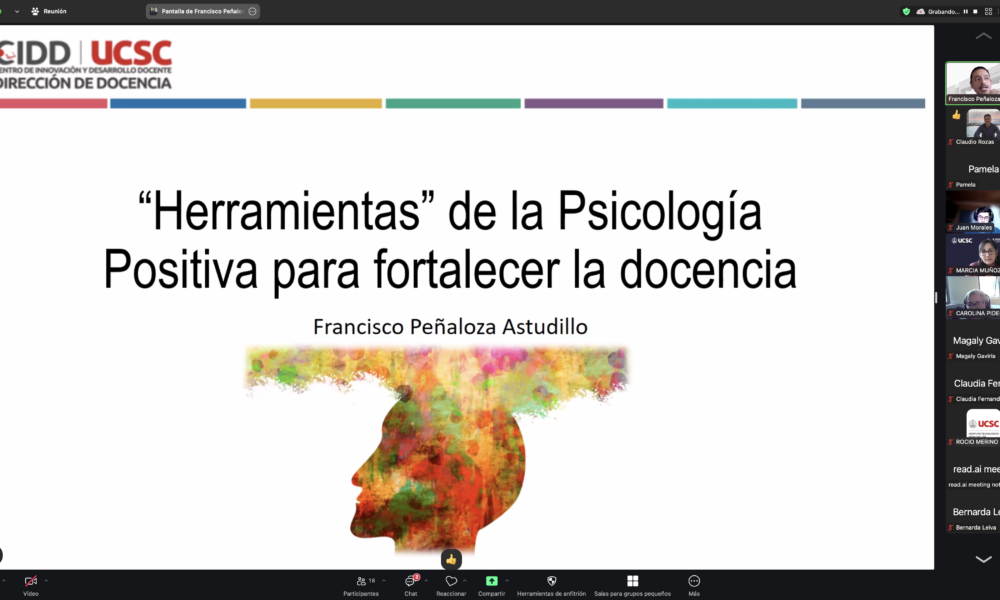Click the cloud recording icon

[x=920, y=11]
